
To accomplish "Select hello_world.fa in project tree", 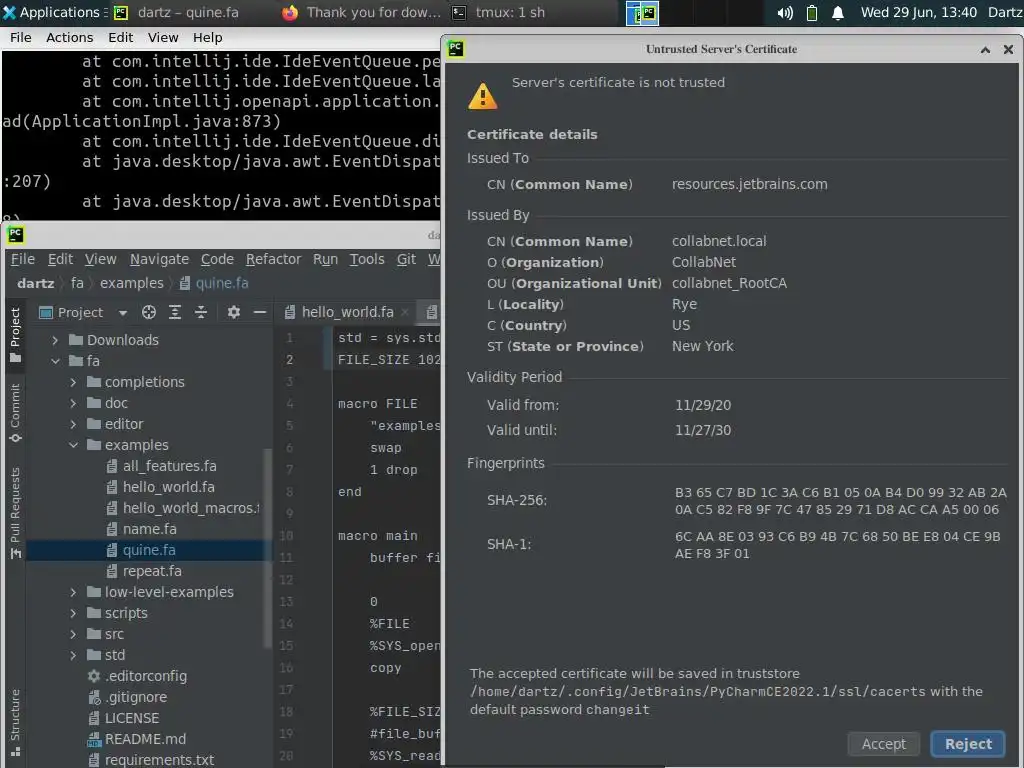I will pyautogui.click(x=160, y=487).
